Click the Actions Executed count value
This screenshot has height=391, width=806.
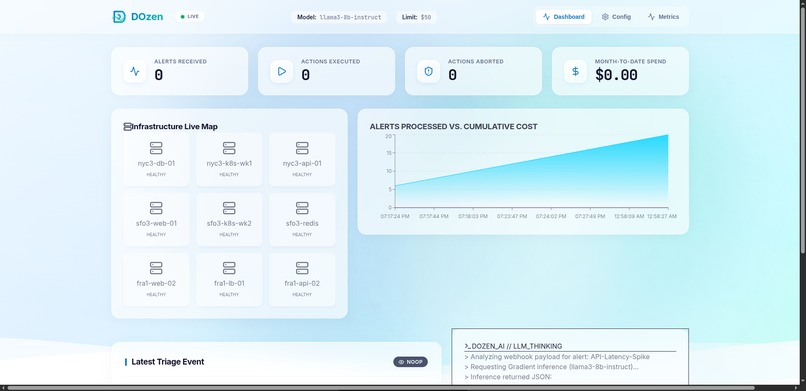(305, 75)
